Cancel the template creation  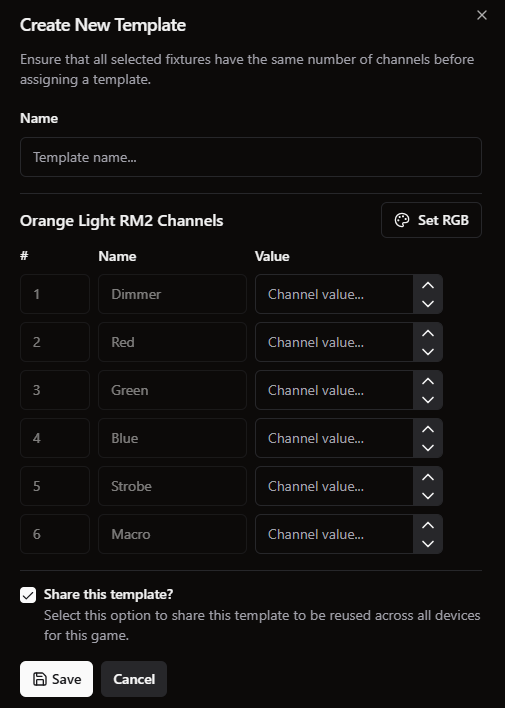tap(134, 679)
